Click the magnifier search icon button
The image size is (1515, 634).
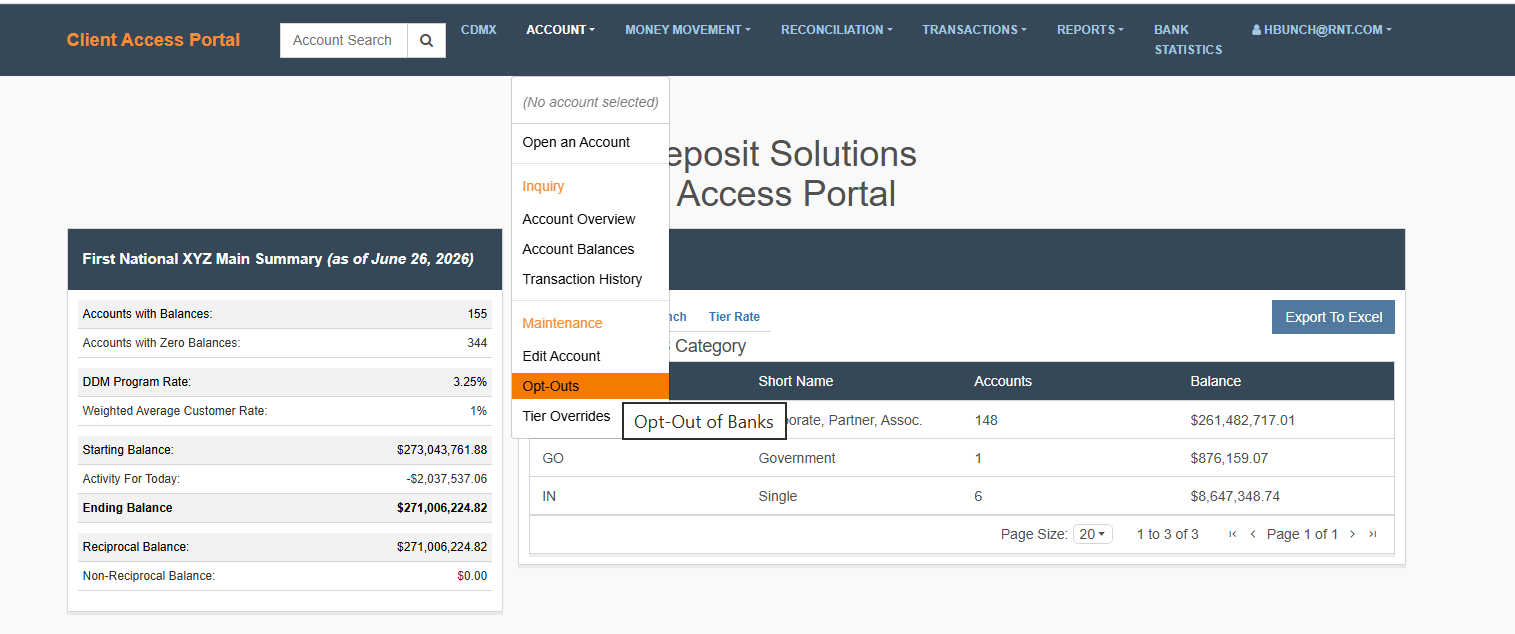pyautogui.click(x=426, y=40)
